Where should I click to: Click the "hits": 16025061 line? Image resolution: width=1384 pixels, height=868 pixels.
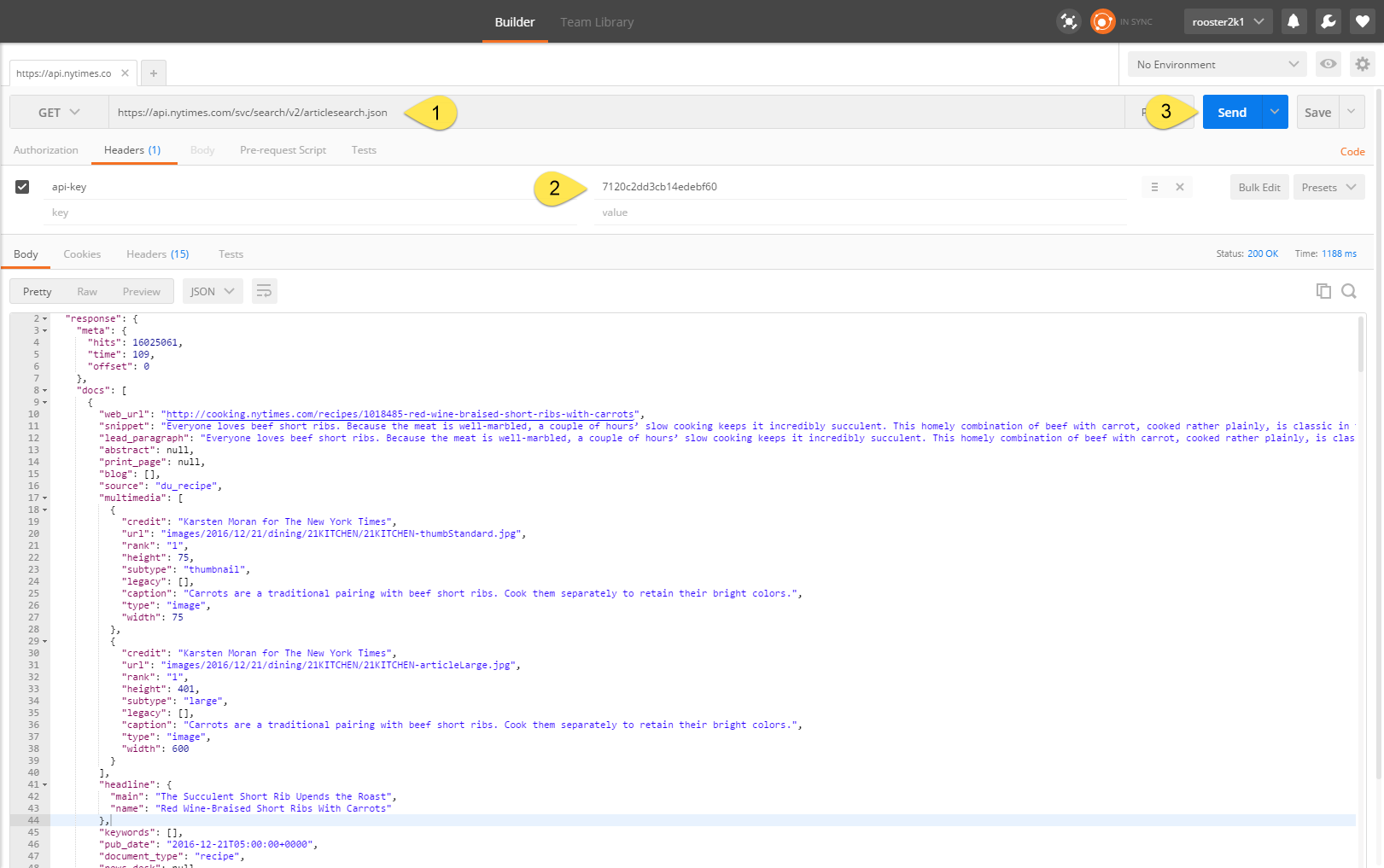[135, 343]
